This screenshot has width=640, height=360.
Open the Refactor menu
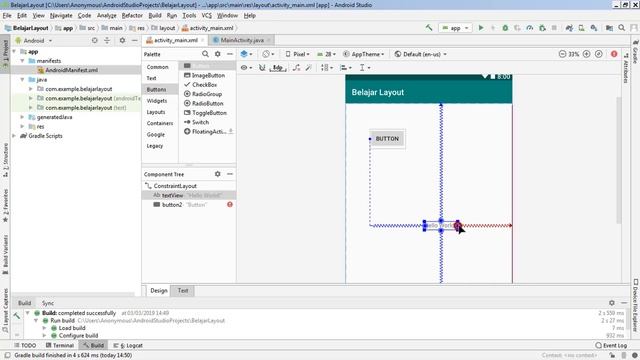132,16
